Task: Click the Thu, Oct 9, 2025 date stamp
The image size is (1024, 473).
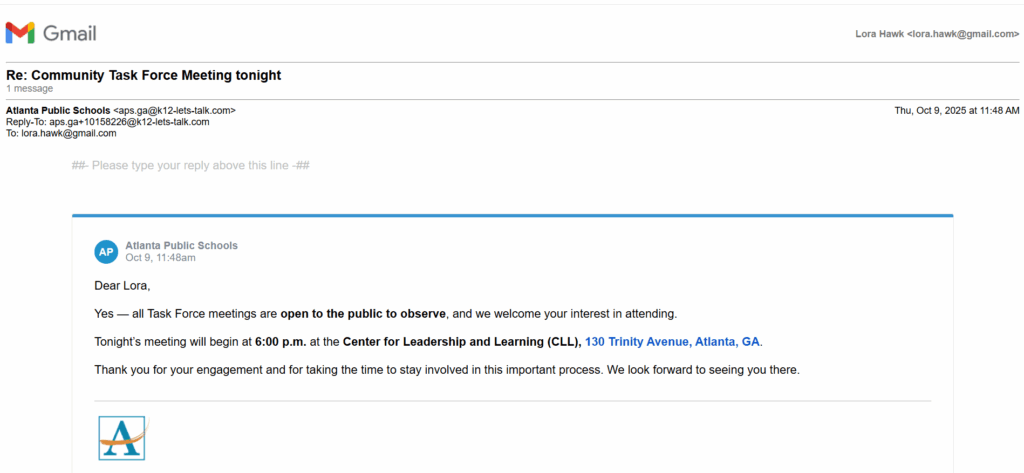Action: click(x=956, y=110)
